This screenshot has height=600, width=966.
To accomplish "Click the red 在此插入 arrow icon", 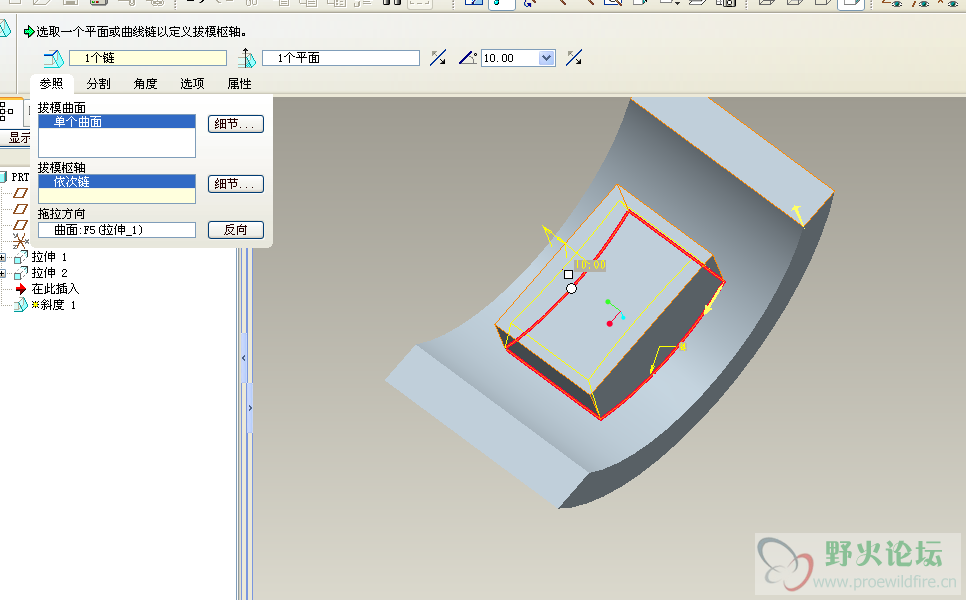I will point(21,289).
